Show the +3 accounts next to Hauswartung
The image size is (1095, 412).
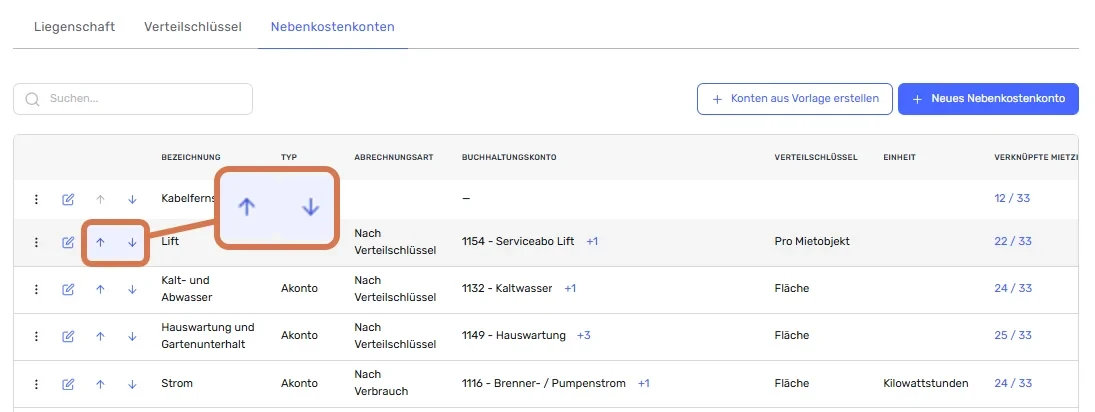point(584,335)
